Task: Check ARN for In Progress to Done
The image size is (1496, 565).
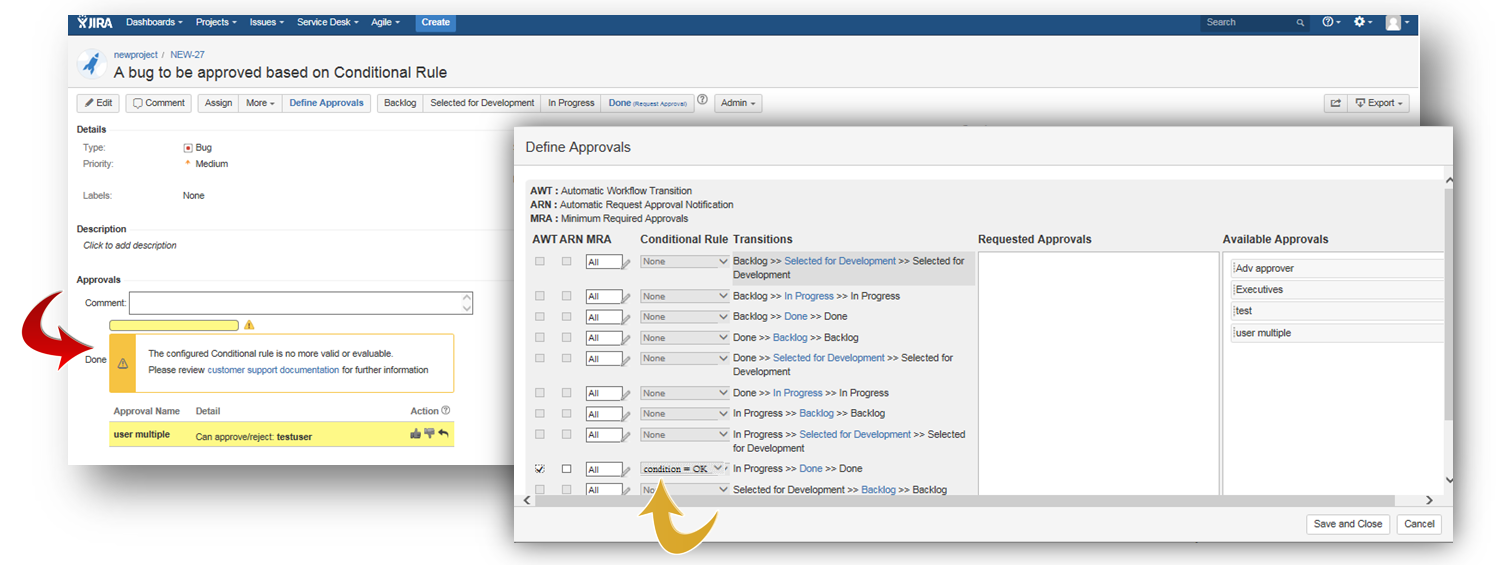Action: click(x=567, y=468)
